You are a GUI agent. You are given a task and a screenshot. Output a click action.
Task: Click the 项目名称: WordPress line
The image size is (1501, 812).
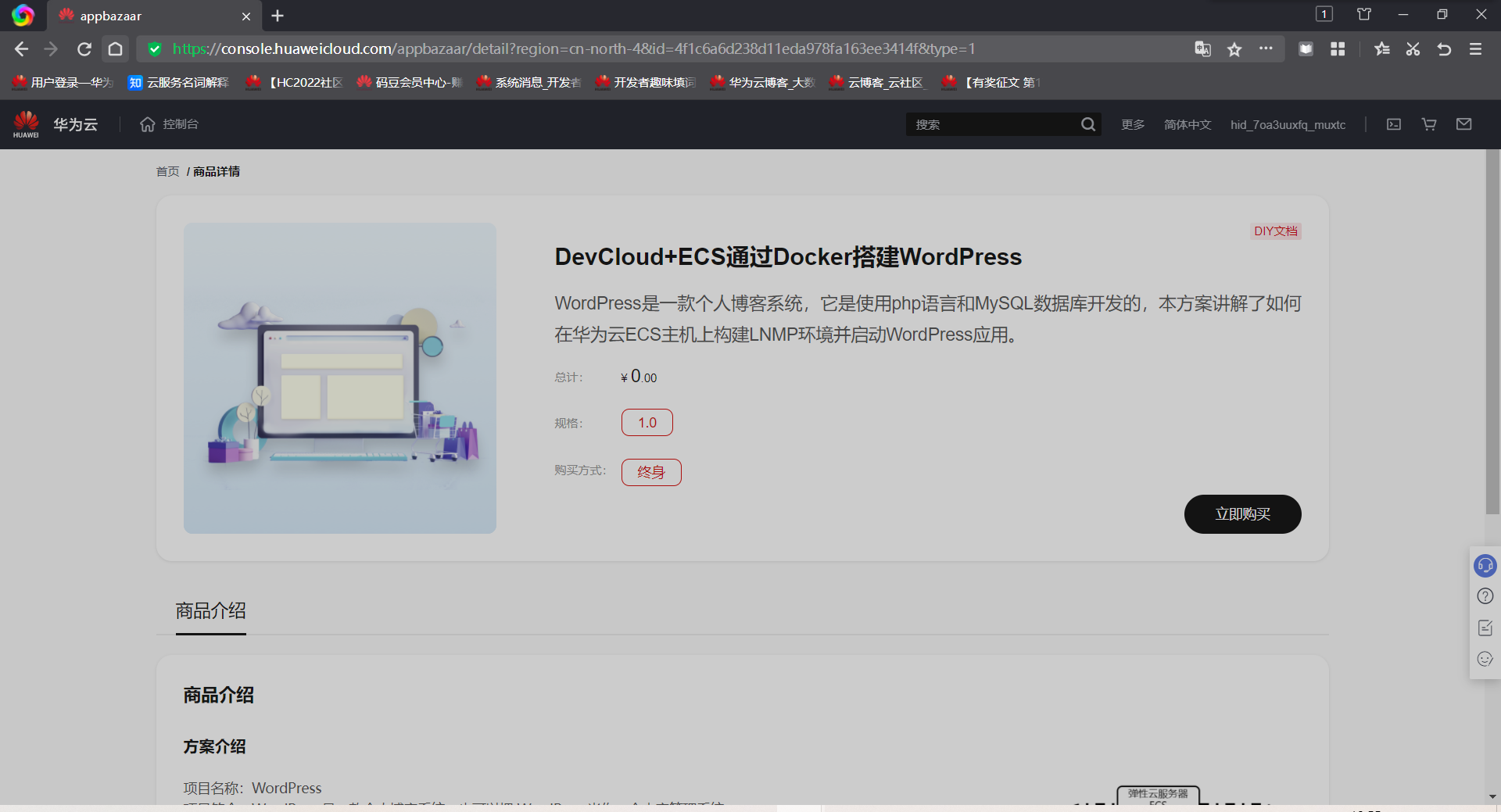(x=253, y=788)
